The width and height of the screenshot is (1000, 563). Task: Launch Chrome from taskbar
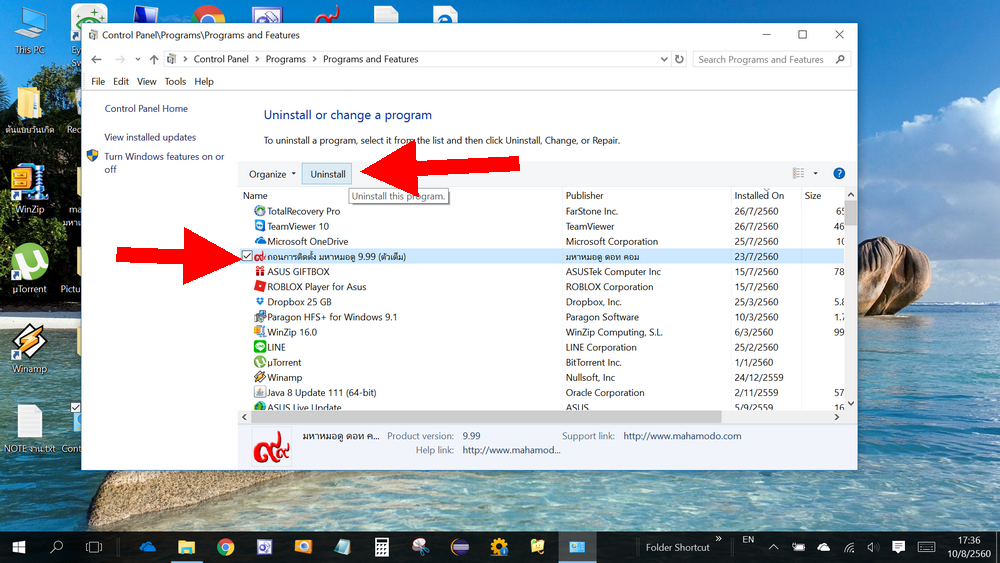(225, 547)
